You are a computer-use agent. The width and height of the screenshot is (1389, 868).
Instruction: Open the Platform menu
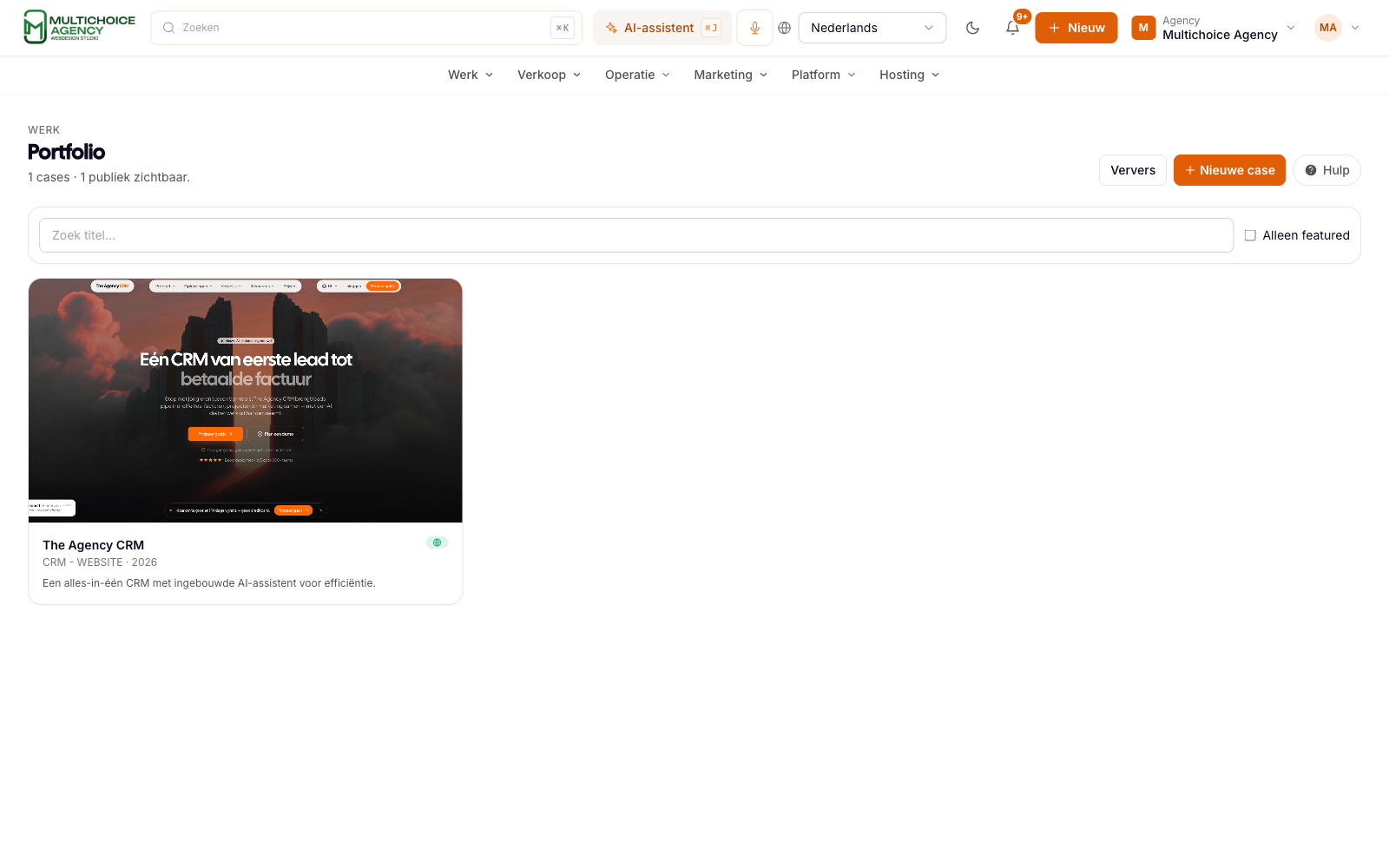coord(823,75)
